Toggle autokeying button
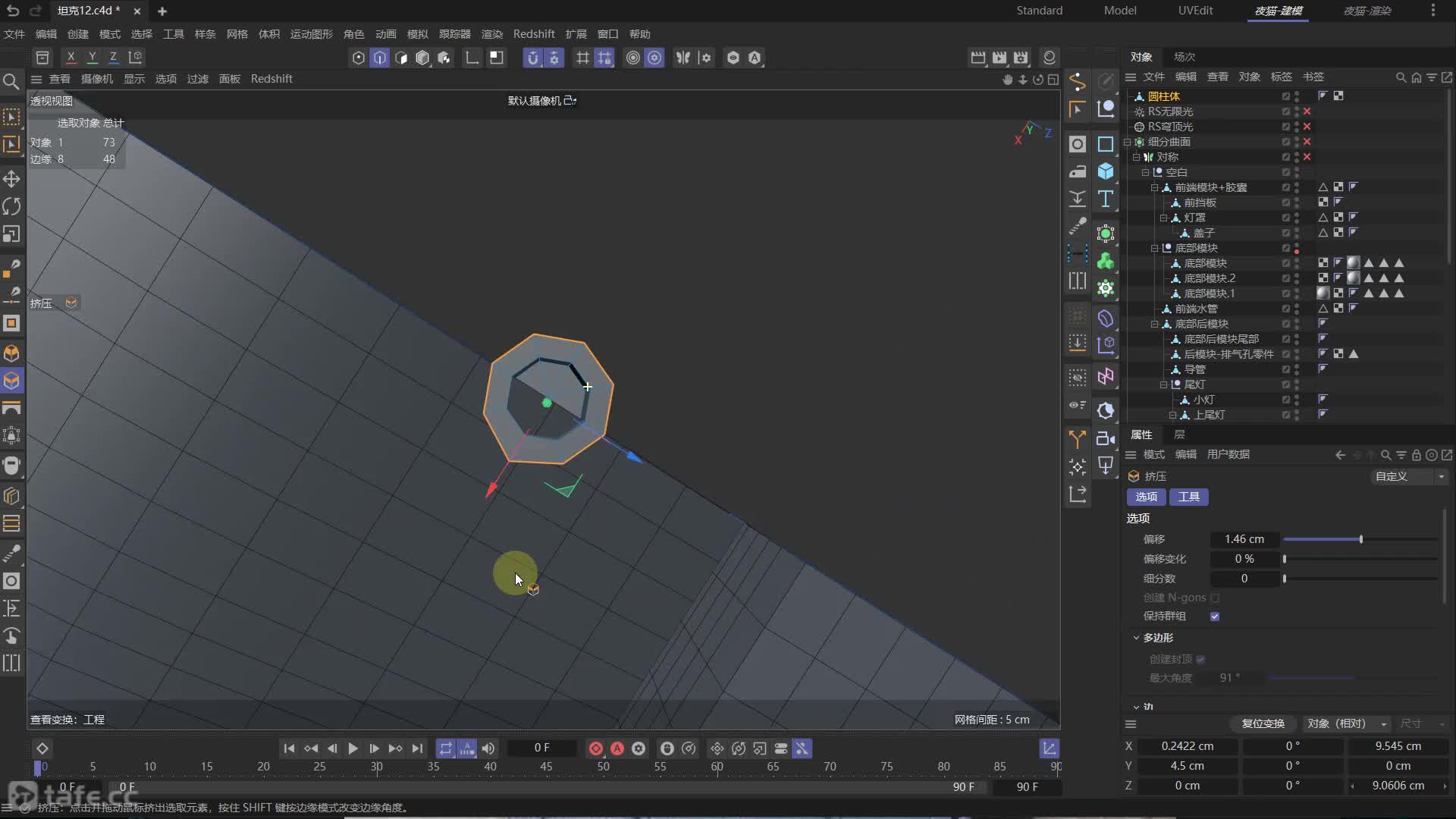Viewport: 1456px width, 819px height. click(617, 748)
